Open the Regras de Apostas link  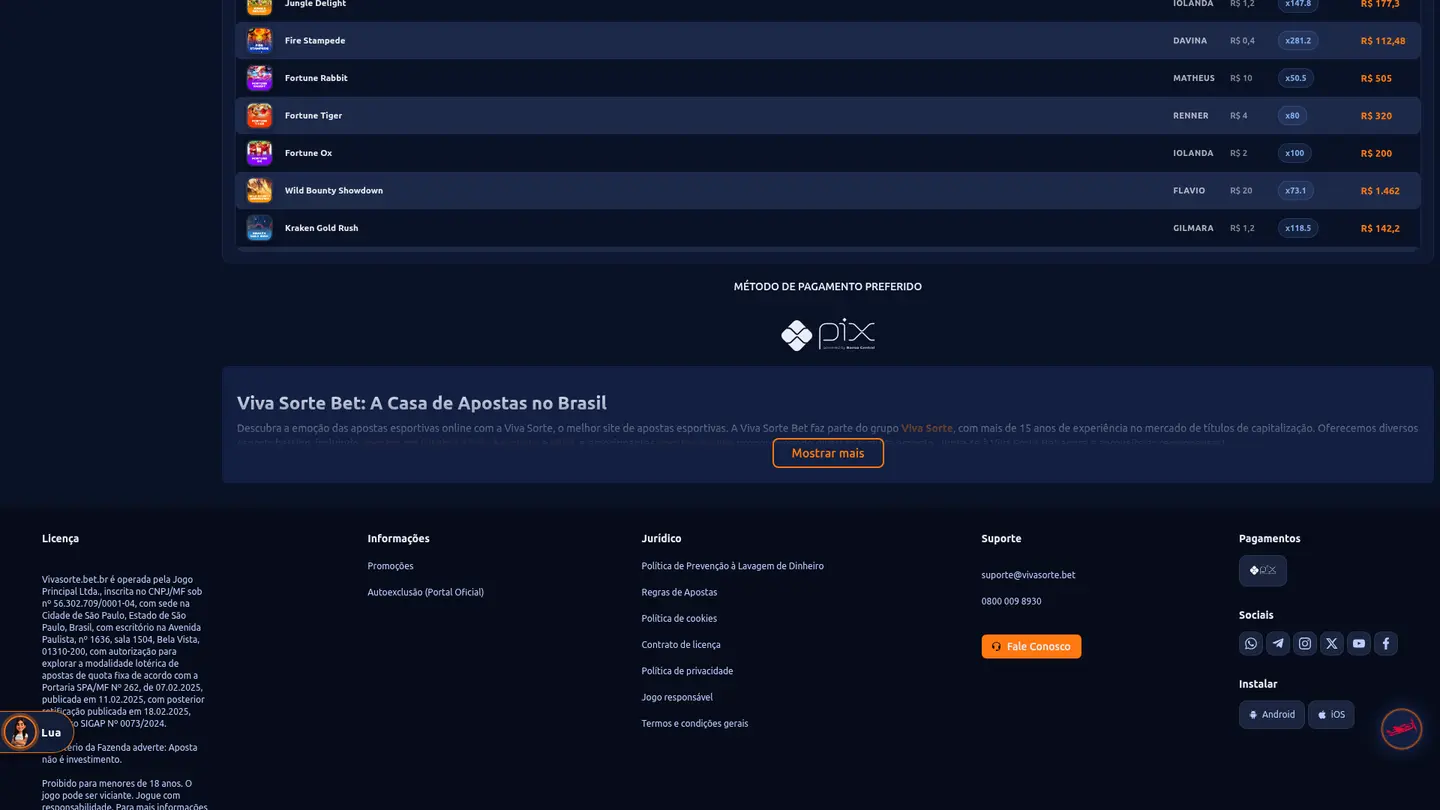679,592
